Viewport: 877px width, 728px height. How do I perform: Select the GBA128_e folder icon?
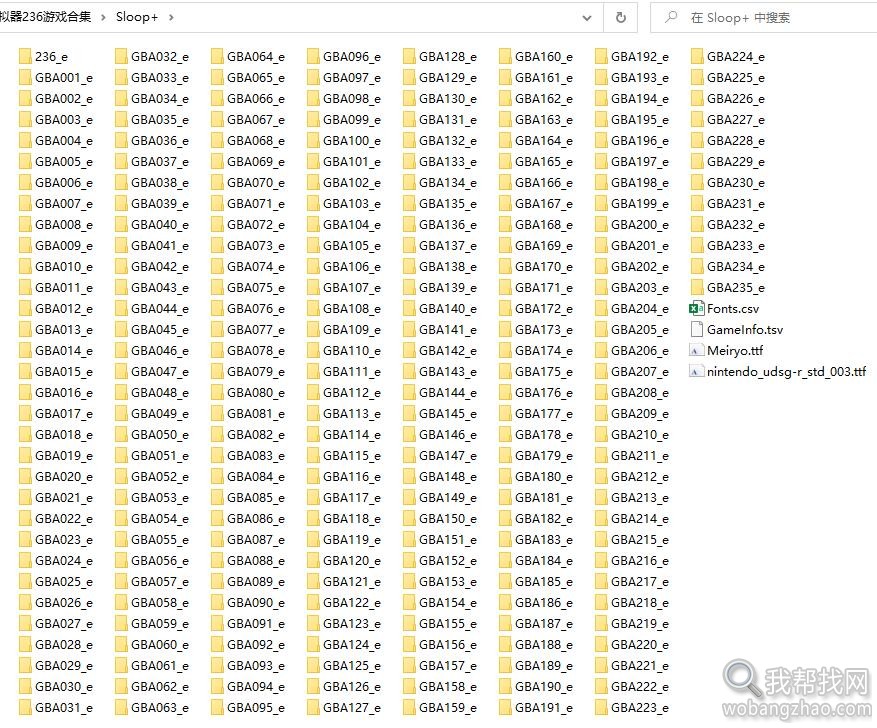(x=409, y=56)
